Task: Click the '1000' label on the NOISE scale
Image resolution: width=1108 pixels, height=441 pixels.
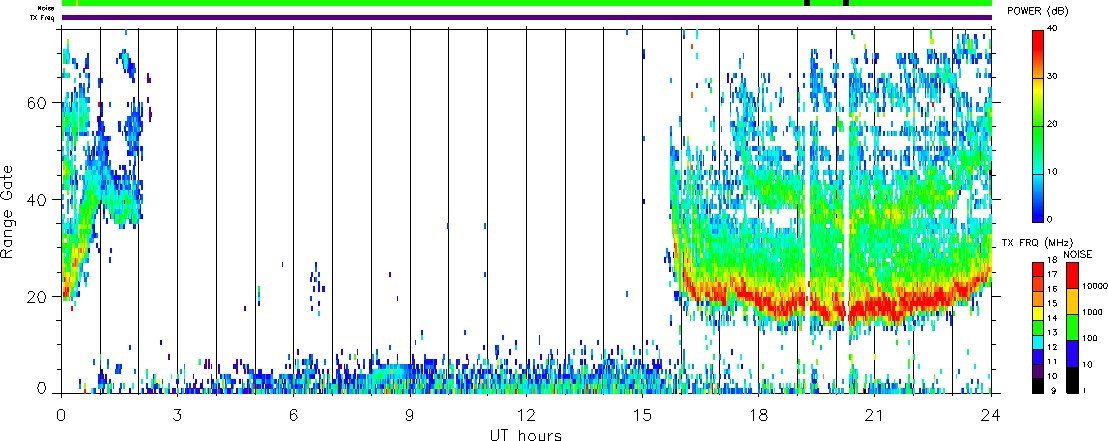Action: pos(1090,312)
